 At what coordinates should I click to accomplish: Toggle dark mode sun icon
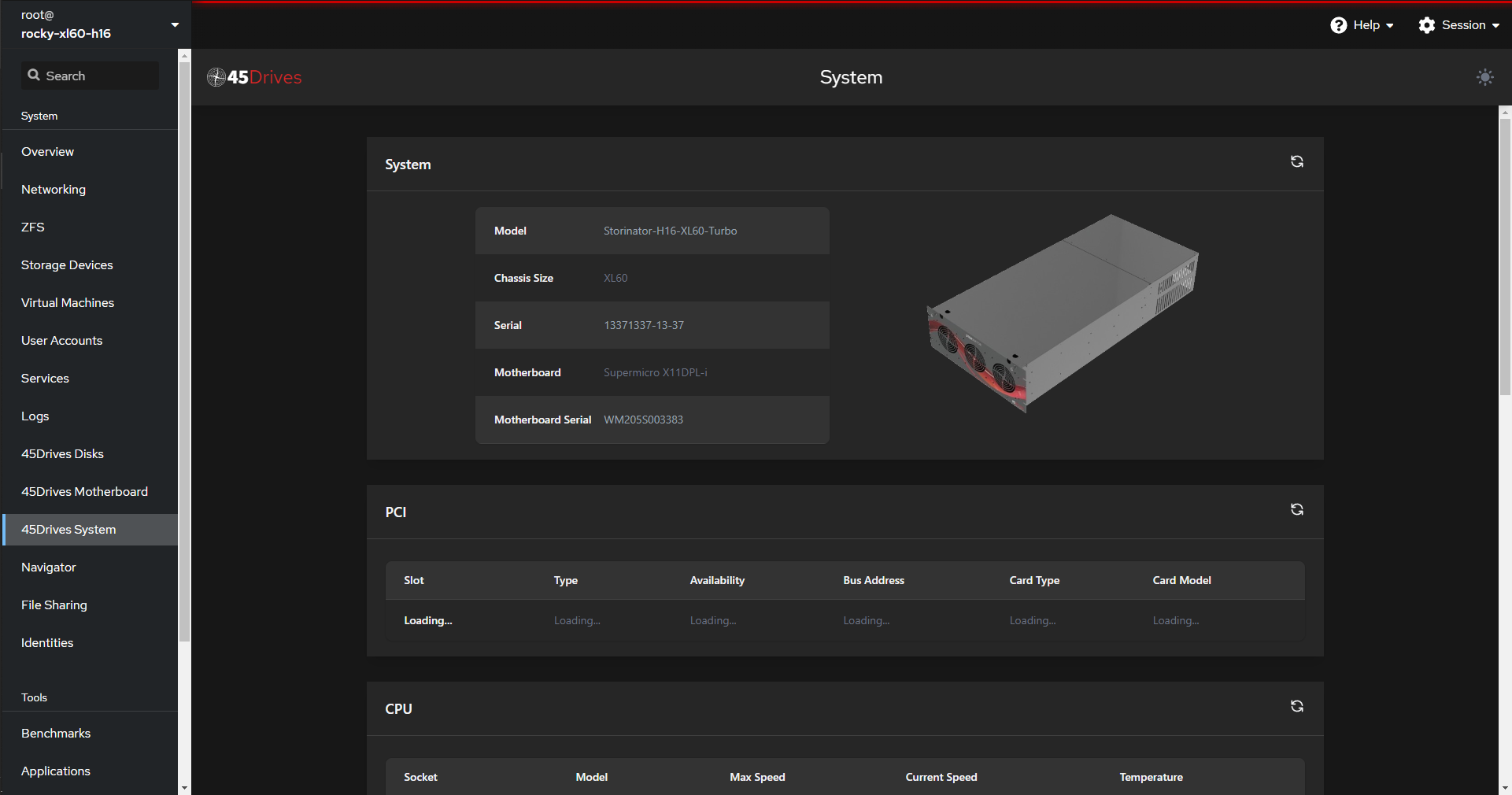pos(1484,77)
